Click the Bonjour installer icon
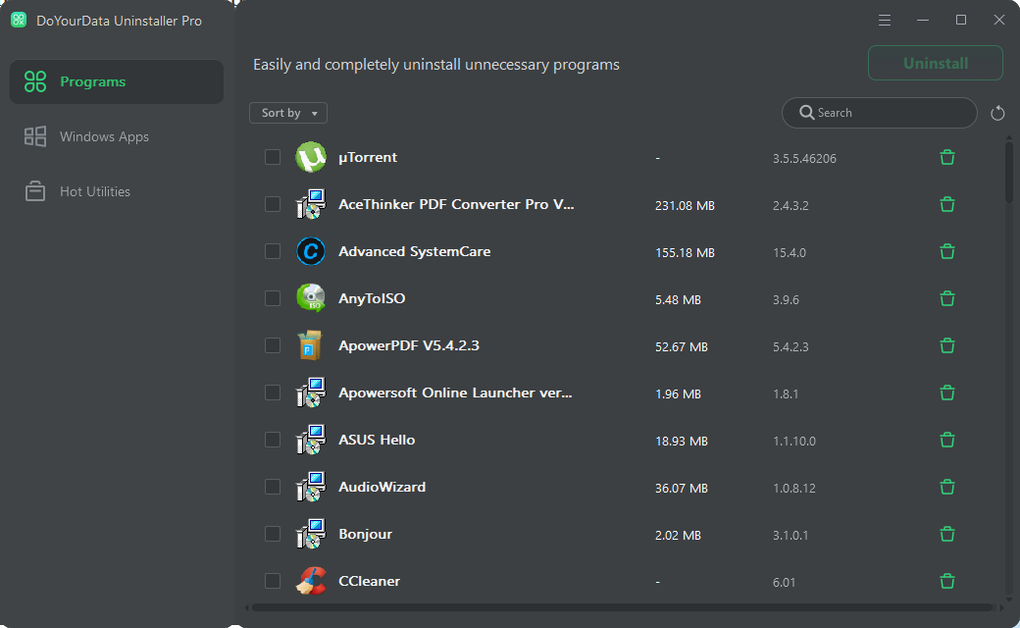The image size is (1020, 628). 311,534
